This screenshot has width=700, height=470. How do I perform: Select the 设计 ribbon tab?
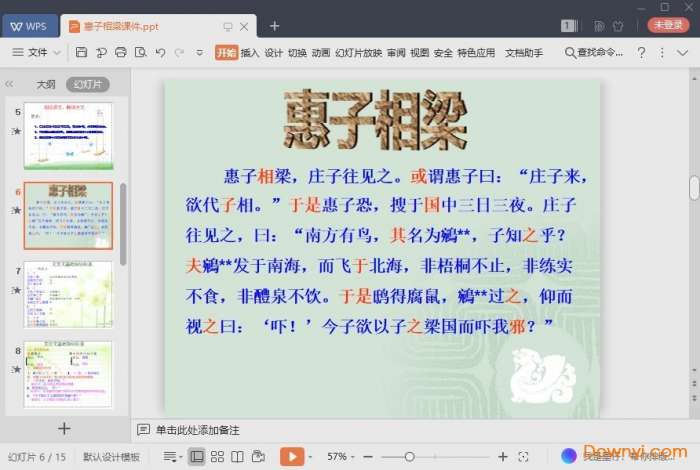pyautogui.click(x=274, y=53)
